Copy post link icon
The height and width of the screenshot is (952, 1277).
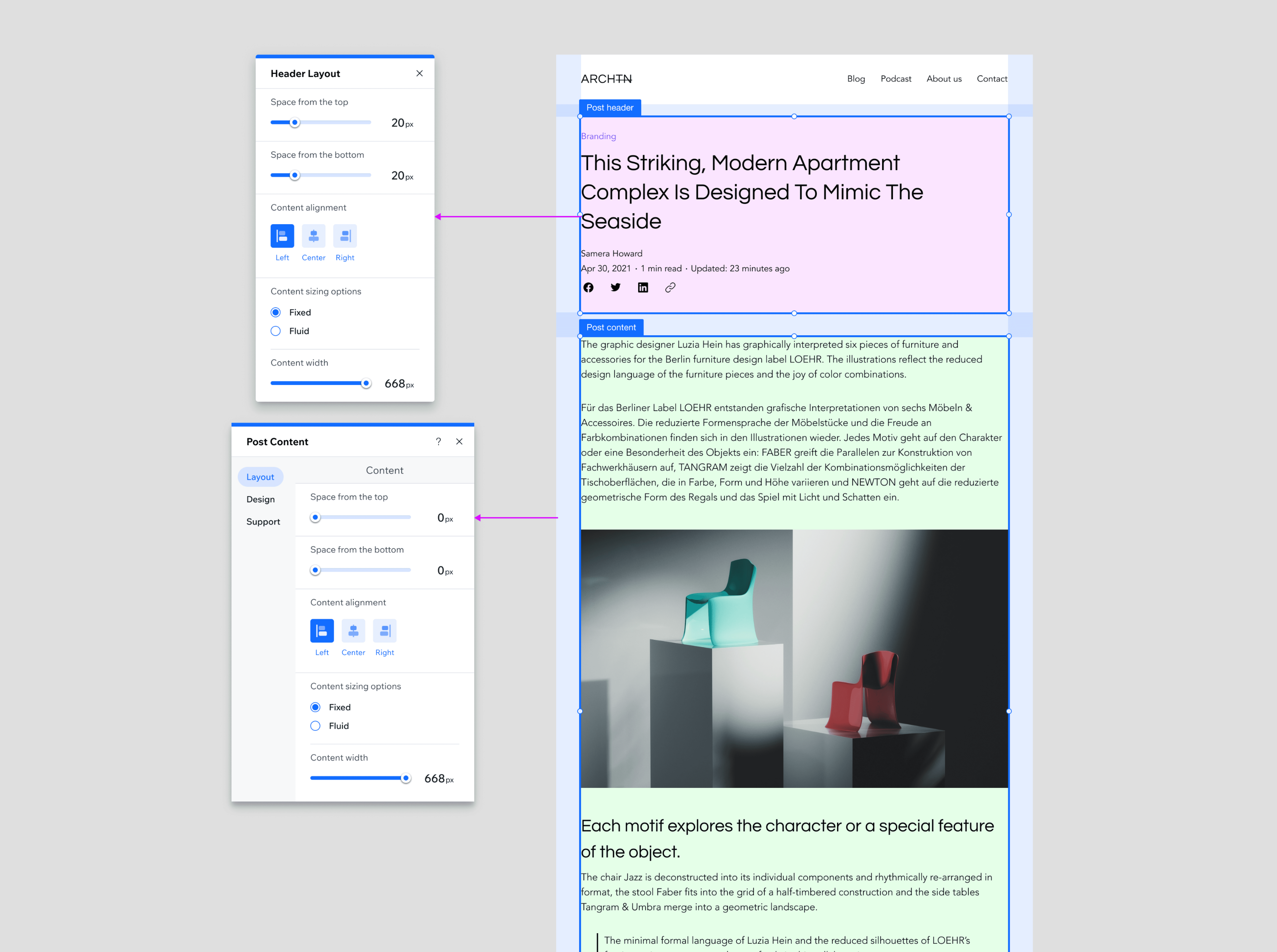click(x=670, y=288)
